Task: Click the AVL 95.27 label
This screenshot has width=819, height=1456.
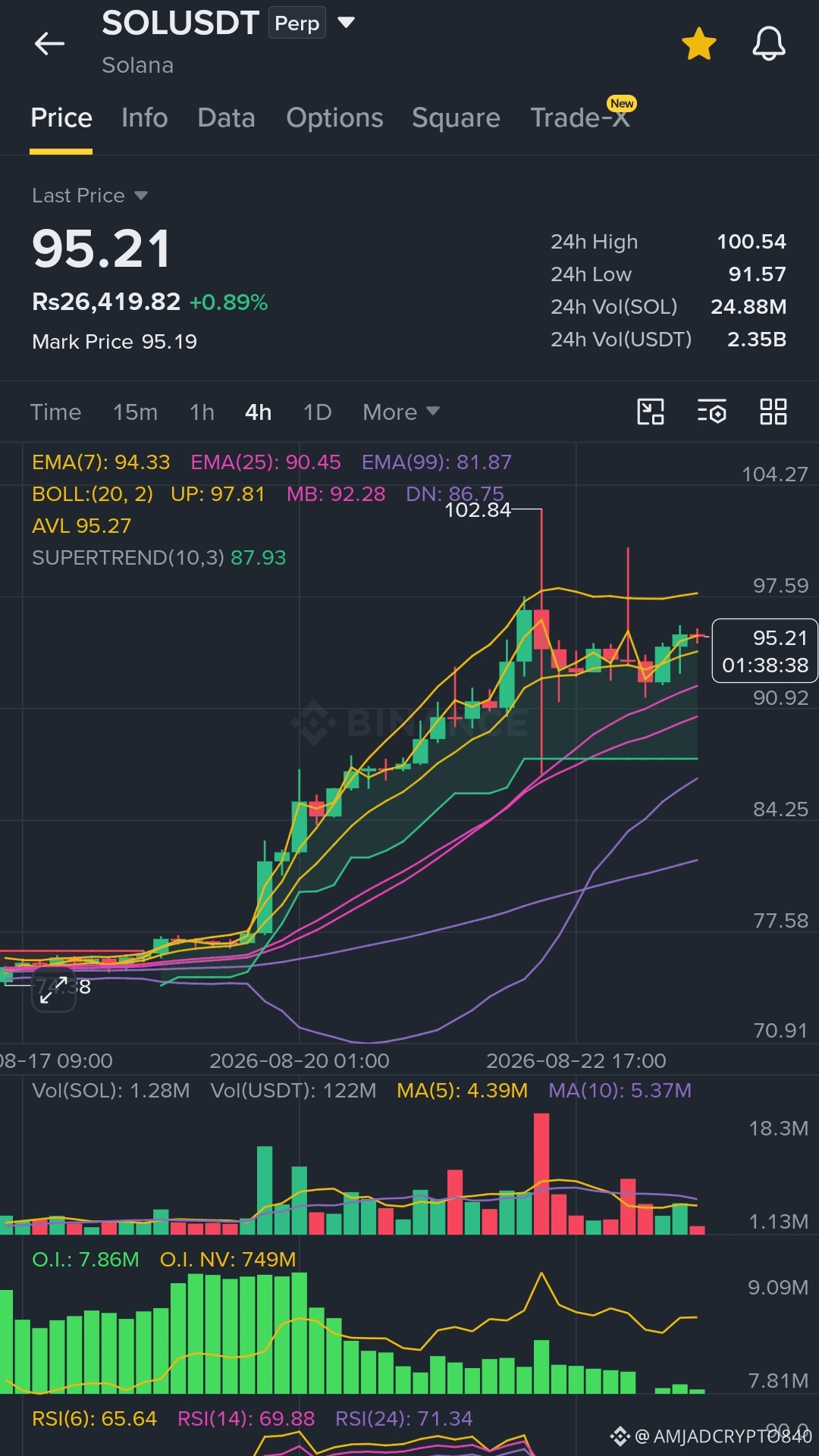Action: point(82,526)
